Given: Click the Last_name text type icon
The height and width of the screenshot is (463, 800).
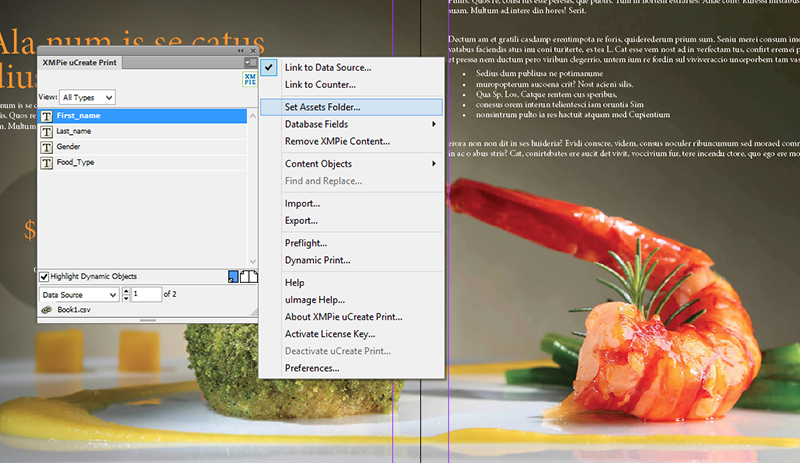Looking at the screenshot, I should pyautogui.click(x=47, y=131).
